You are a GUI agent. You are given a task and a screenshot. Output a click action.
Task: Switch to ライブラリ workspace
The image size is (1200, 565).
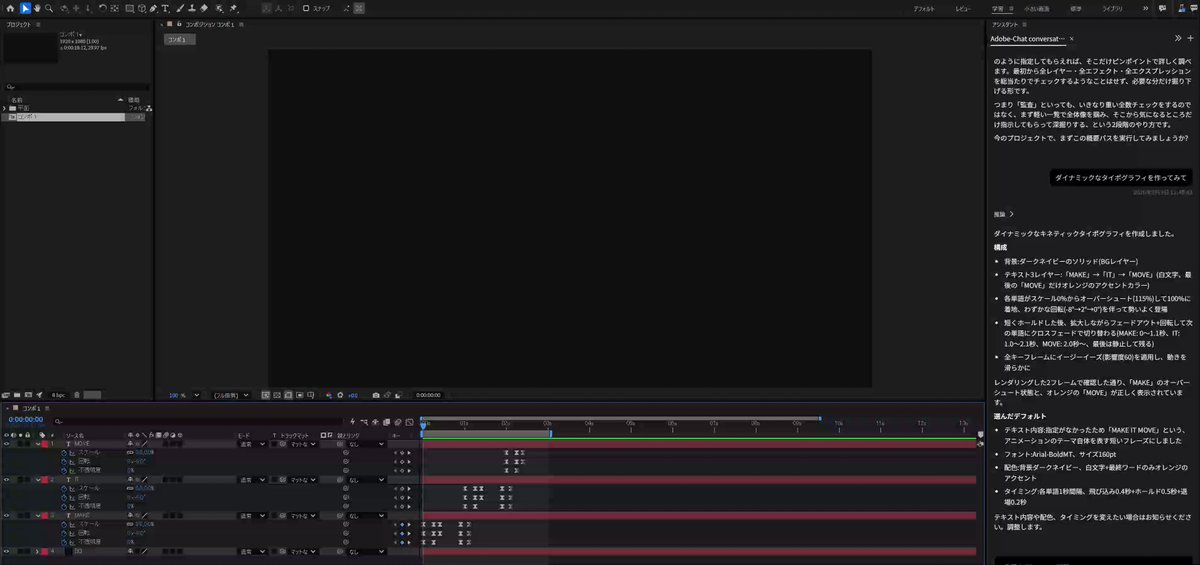(1112, 9)
